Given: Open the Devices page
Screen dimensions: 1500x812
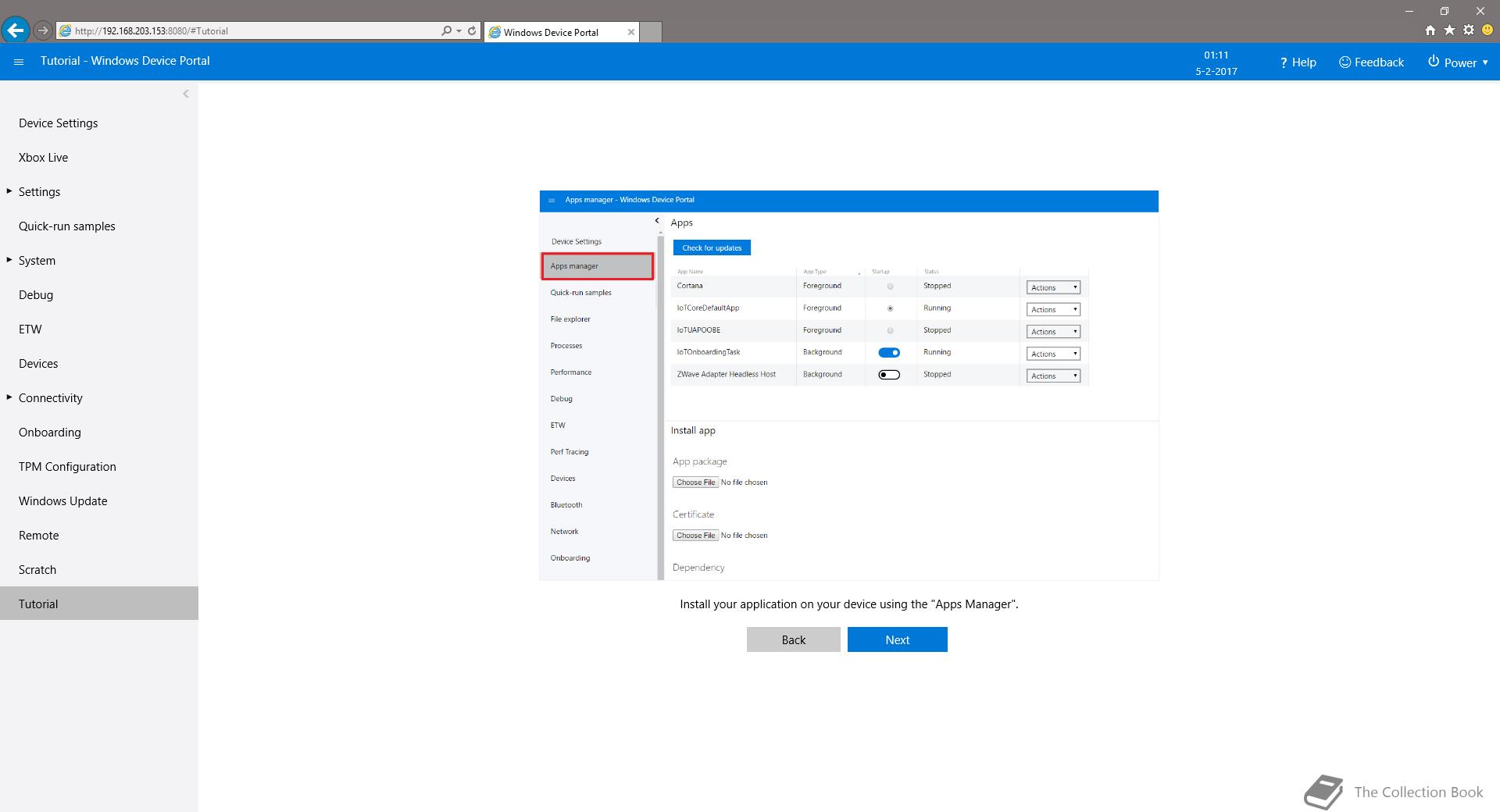Looking at the screenshot, I should [x=99, y=364].
